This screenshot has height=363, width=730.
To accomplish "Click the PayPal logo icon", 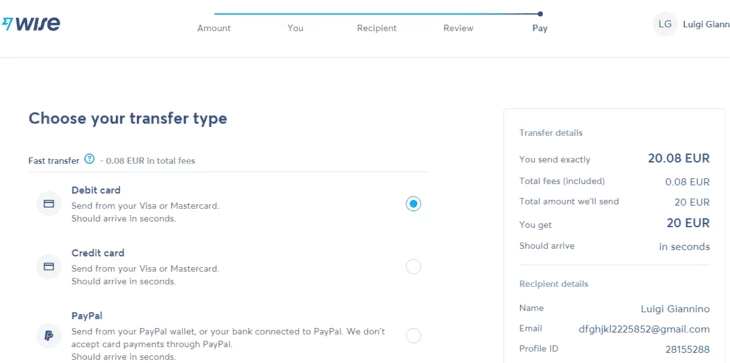I will (49, 336).
